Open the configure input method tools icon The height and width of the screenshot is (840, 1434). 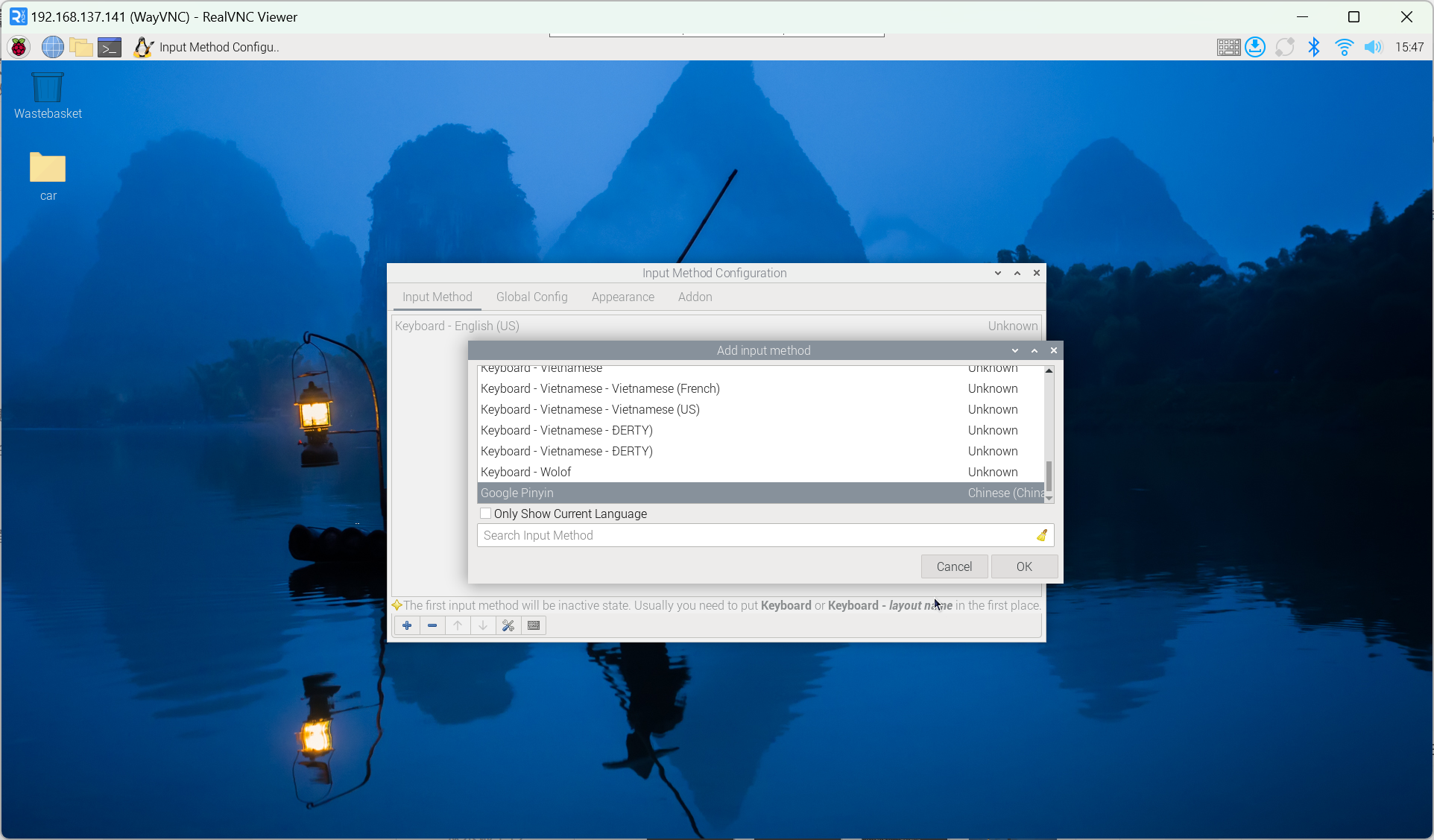click(x=508, y=625)
